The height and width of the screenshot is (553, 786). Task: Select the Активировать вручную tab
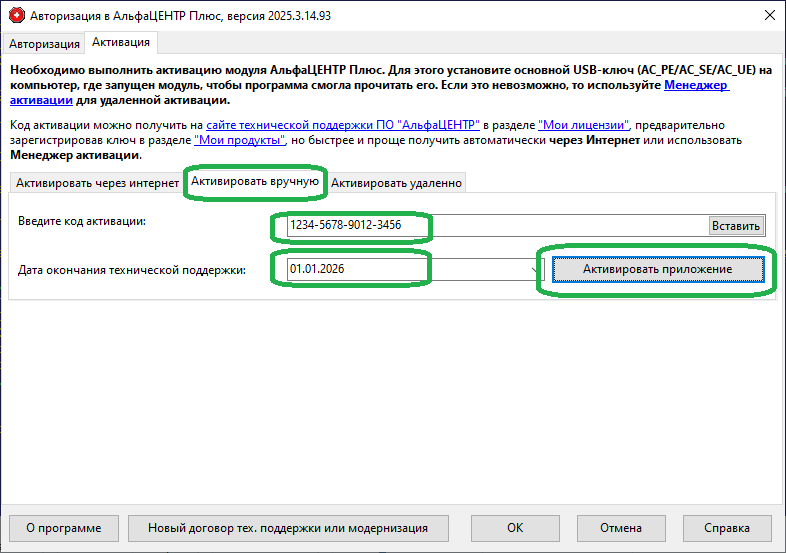point(255,181)
